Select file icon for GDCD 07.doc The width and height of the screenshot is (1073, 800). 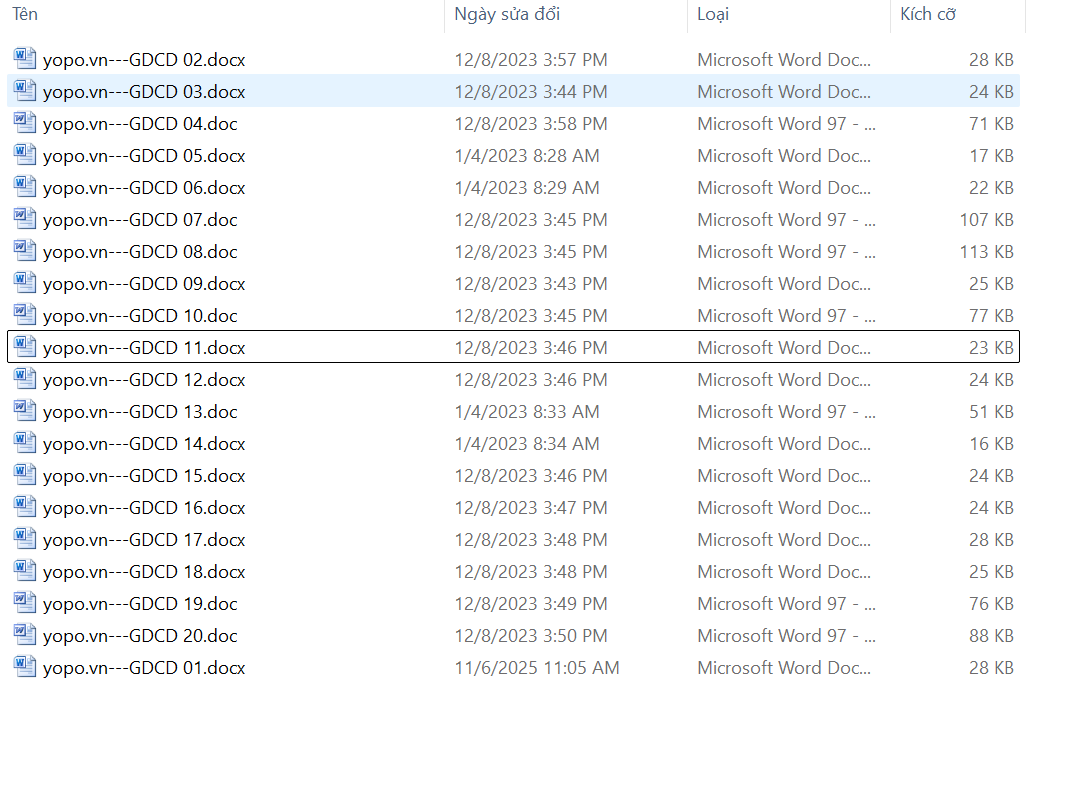point(25,219)
